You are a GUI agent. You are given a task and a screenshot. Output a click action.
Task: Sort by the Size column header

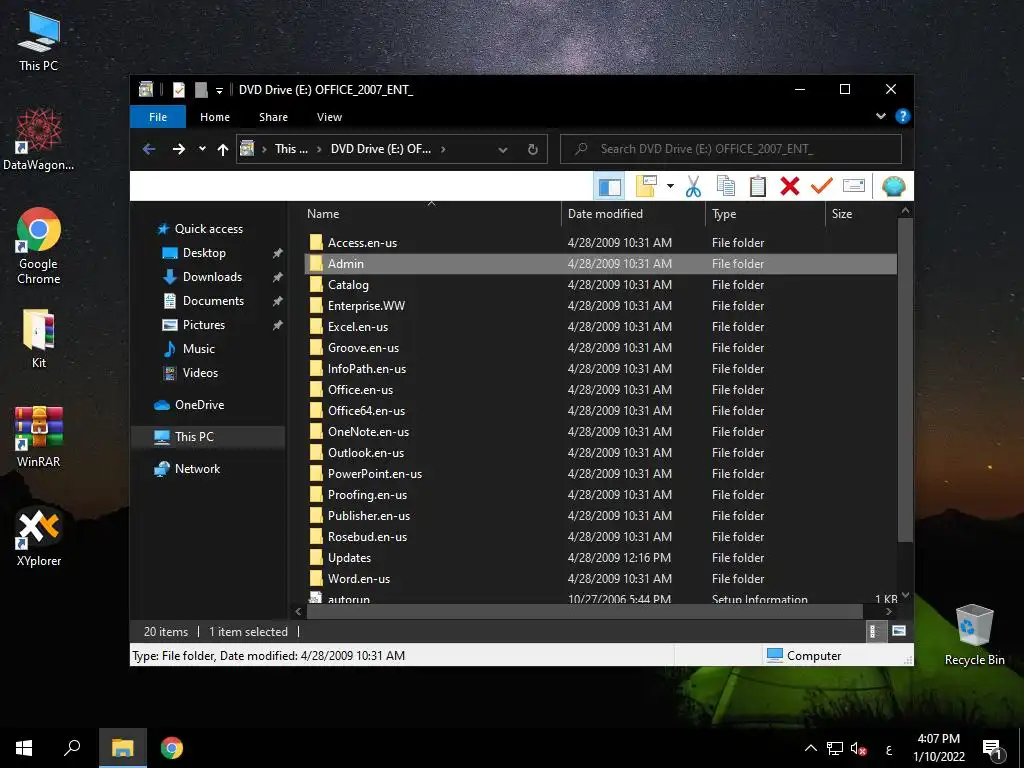click(x=861, y=214)
